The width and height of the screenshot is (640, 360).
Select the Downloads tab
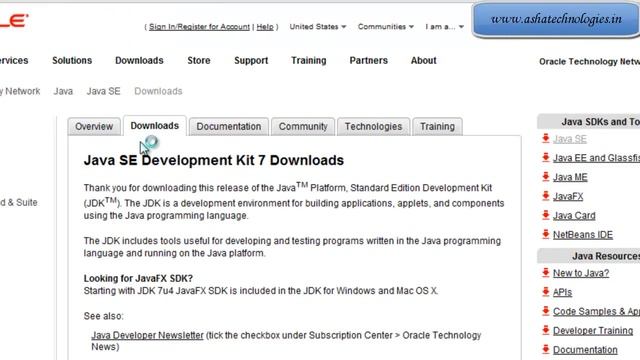(x=155, y=126)
